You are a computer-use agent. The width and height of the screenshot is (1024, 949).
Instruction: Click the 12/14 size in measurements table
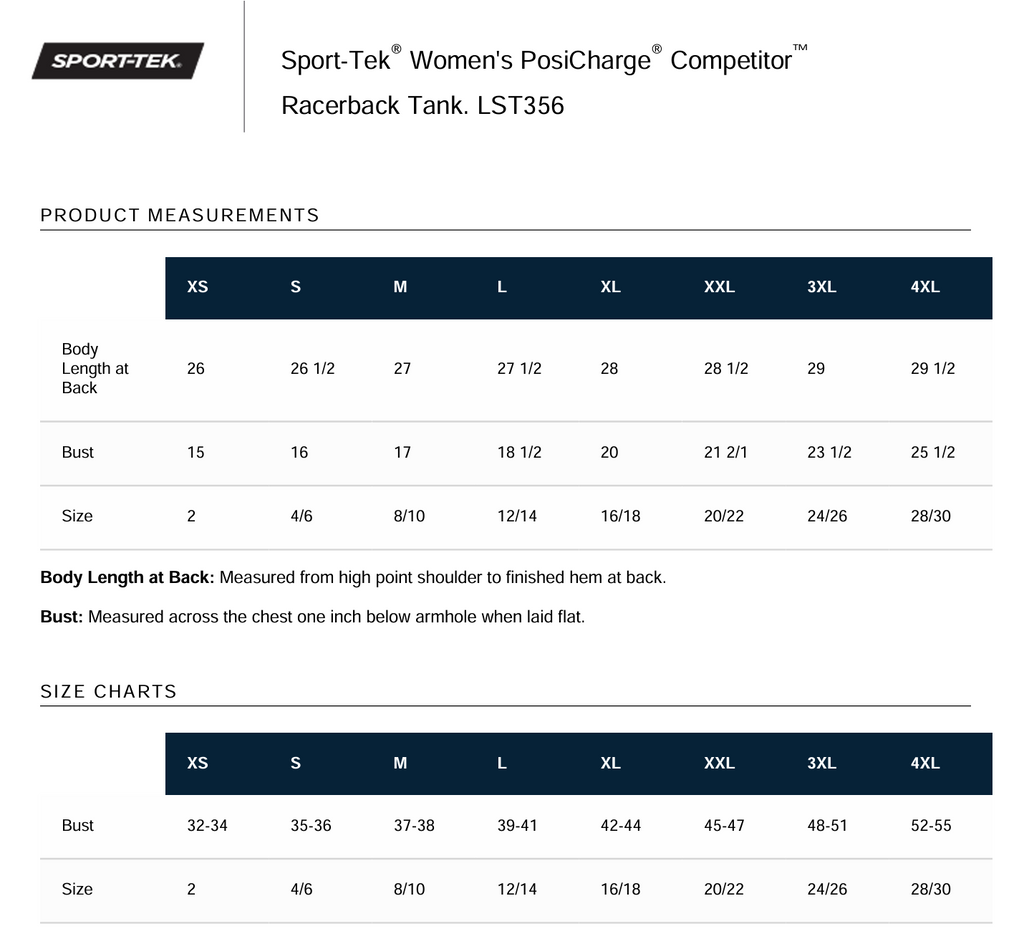tap(517, 516)
